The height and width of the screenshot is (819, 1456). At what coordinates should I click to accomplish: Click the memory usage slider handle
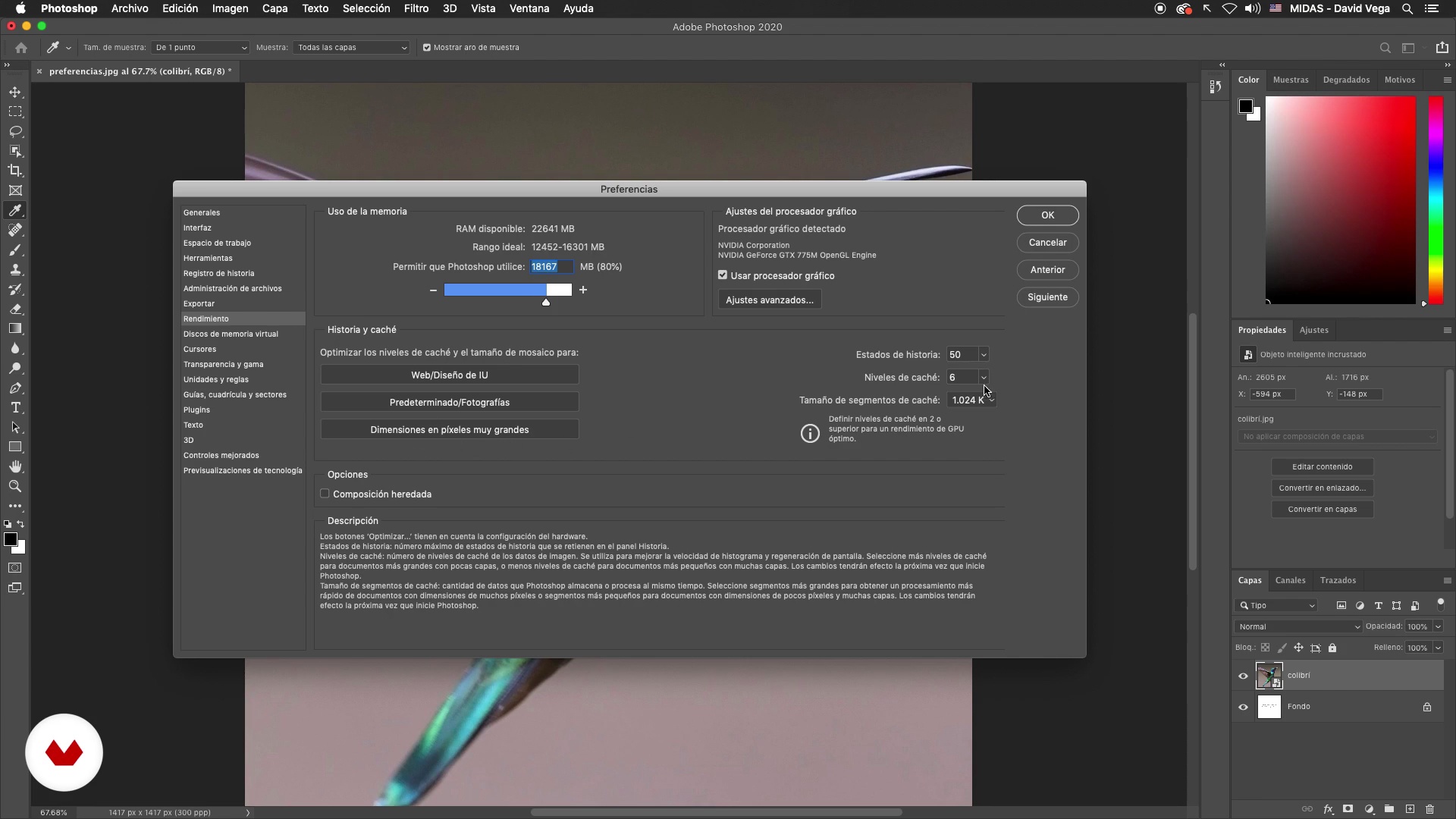click(x=546, y=303)
